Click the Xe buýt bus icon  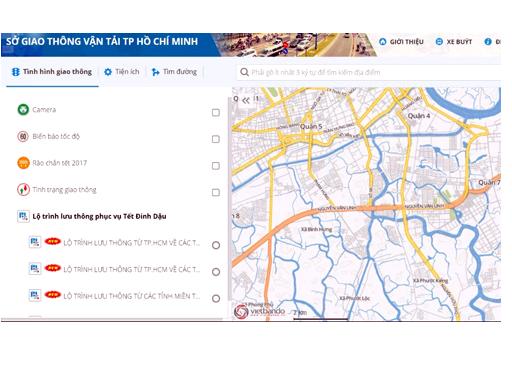coord(439,42)
